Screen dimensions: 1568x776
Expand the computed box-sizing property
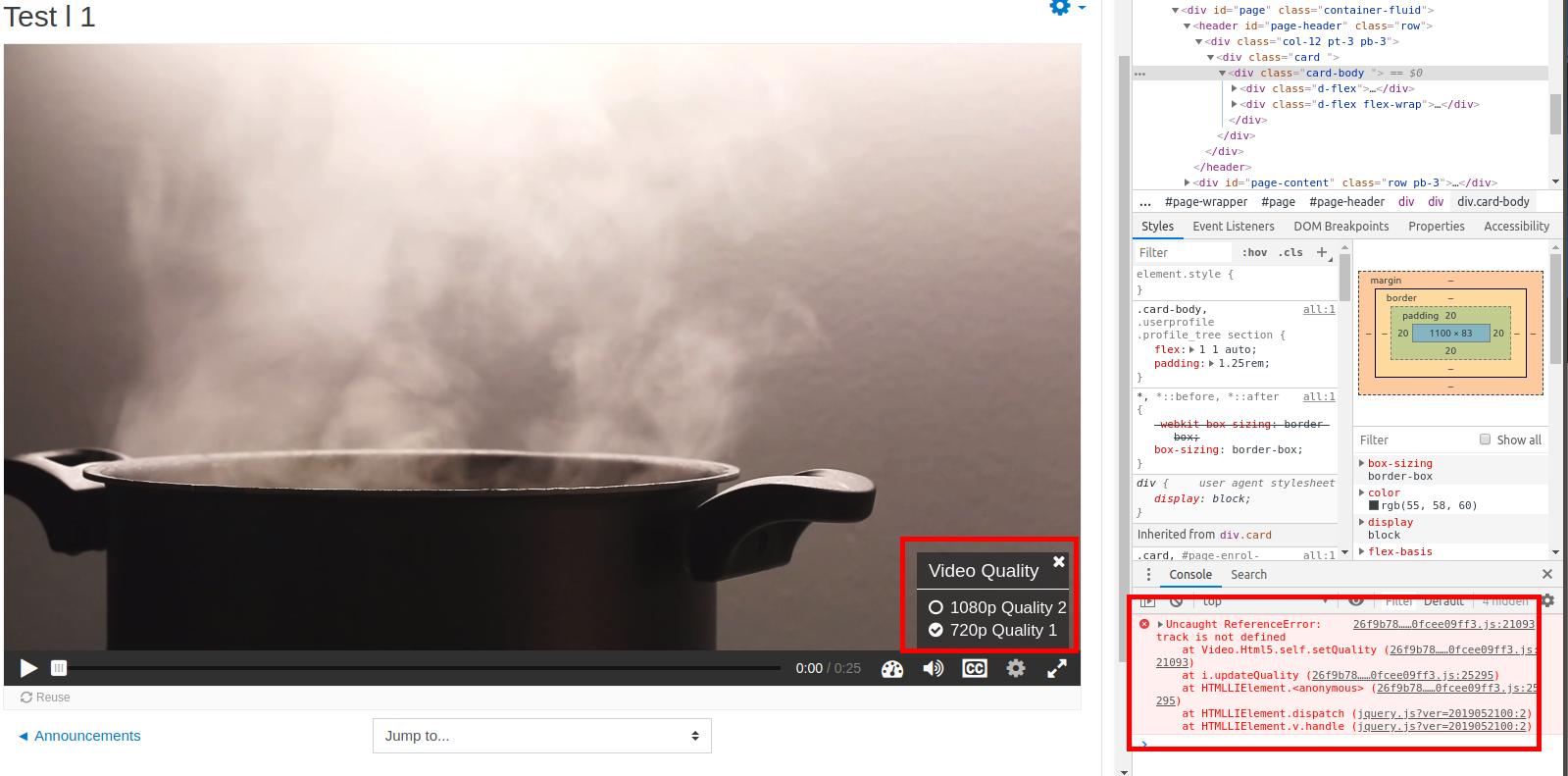coord(1362,464)
